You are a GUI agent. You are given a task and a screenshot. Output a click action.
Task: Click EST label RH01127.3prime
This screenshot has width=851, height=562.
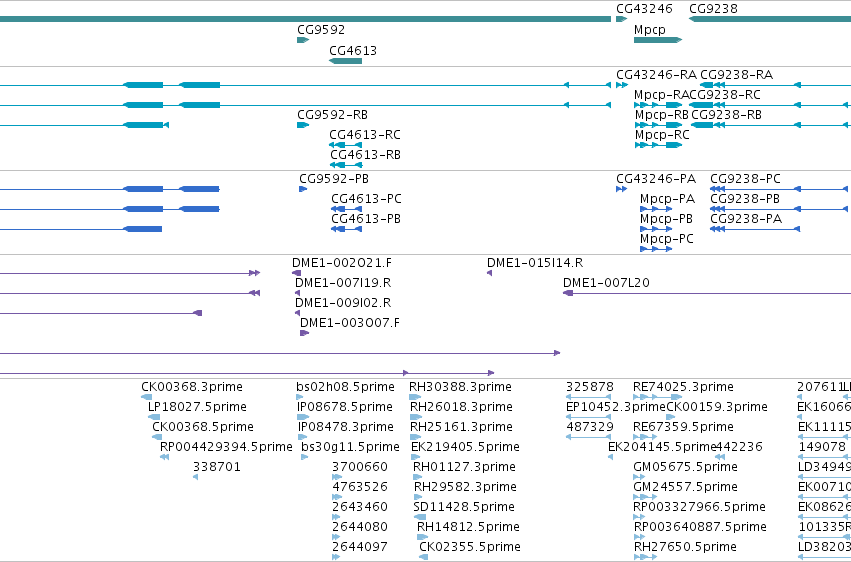click(464, 468)
